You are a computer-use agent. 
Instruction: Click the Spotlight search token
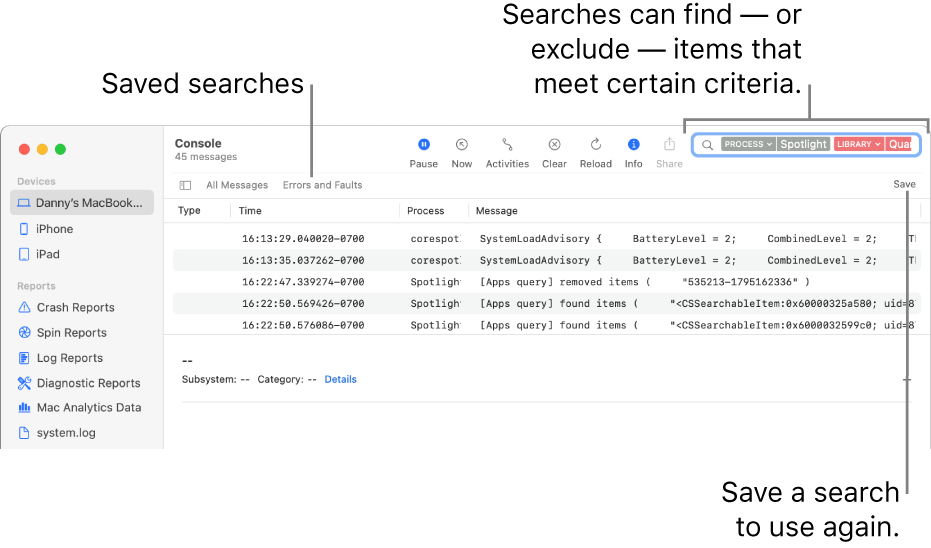[x=803, y=144]
